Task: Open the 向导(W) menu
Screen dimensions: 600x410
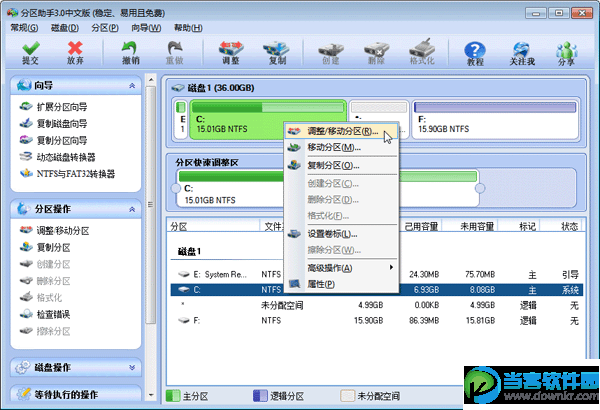Action: [146, 28]
